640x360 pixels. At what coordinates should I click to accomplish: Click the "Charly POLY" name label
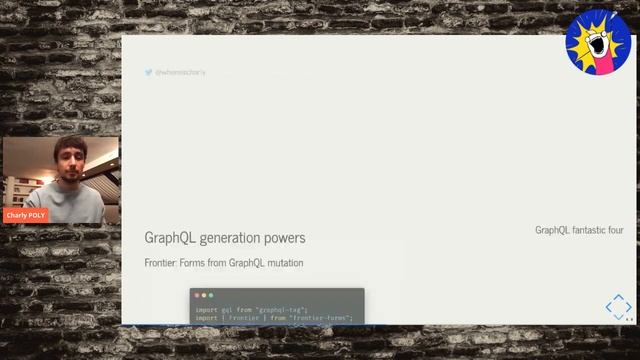26,215
